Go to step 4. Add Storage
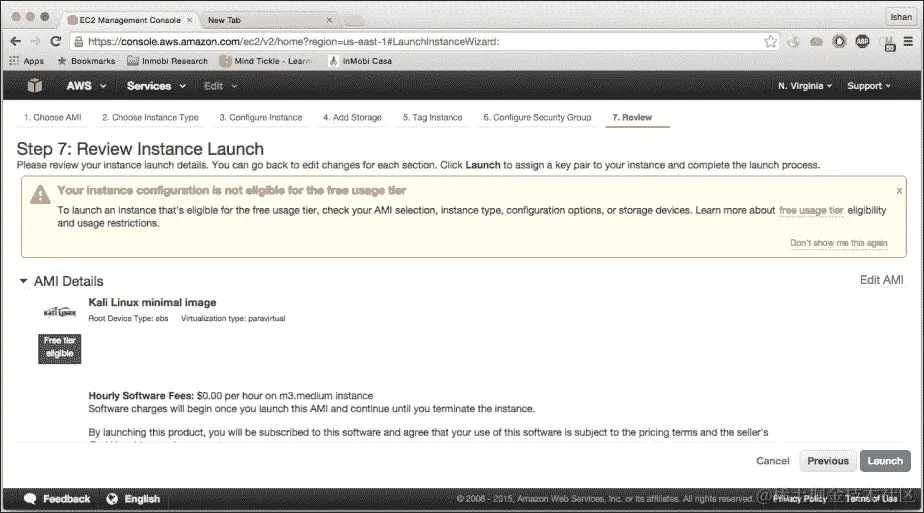924x513 pixels. 352,118
